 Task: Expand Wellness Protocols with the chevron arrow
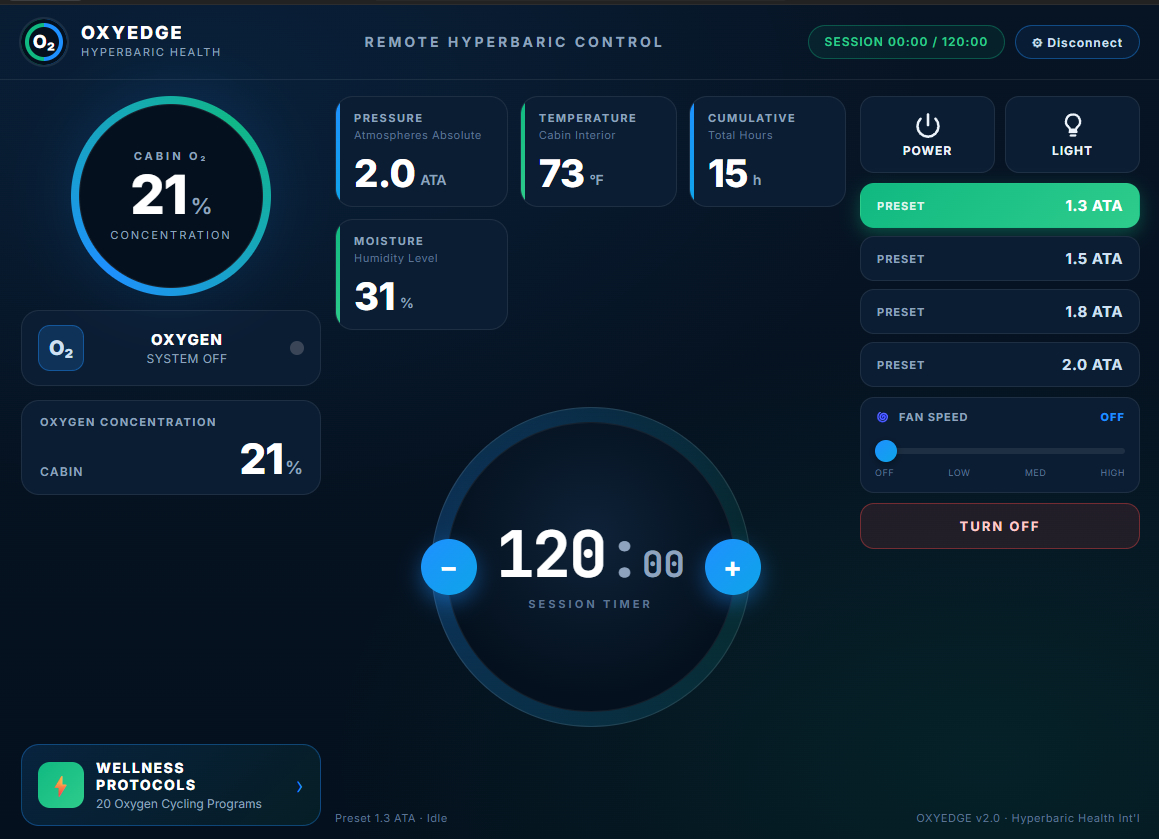coord(299,787)
